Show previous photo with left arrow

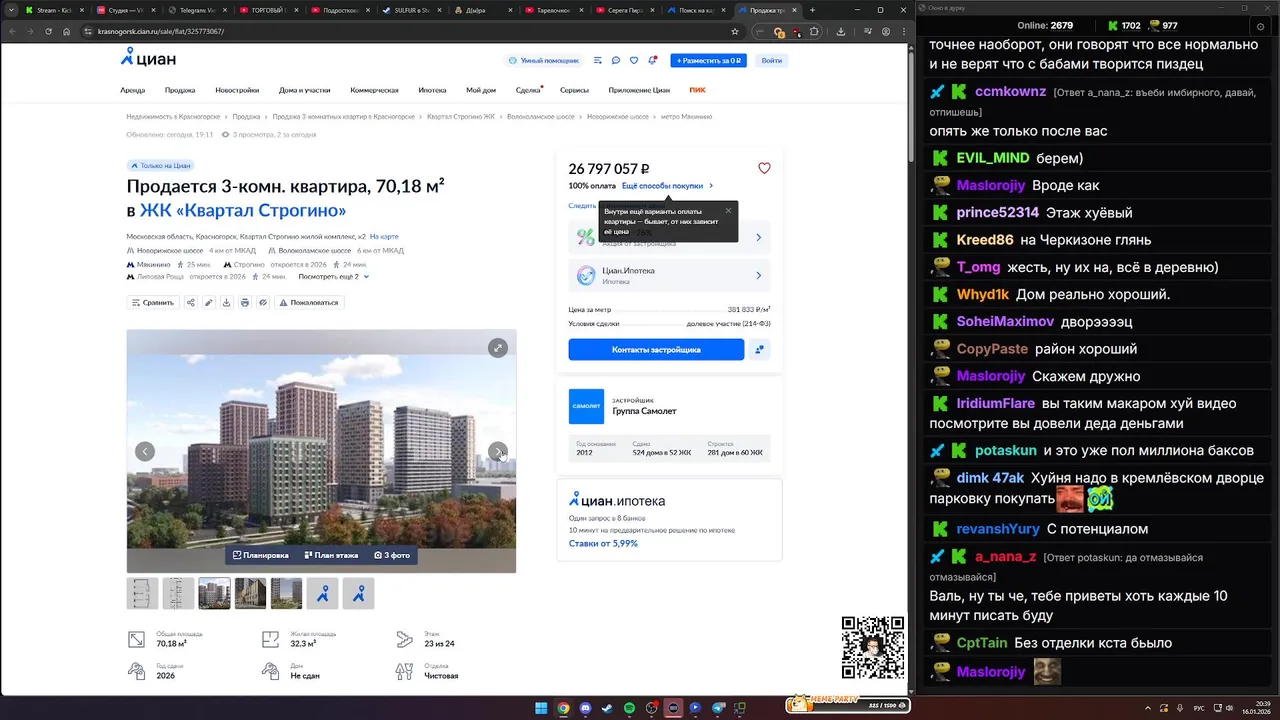(145, 451)
